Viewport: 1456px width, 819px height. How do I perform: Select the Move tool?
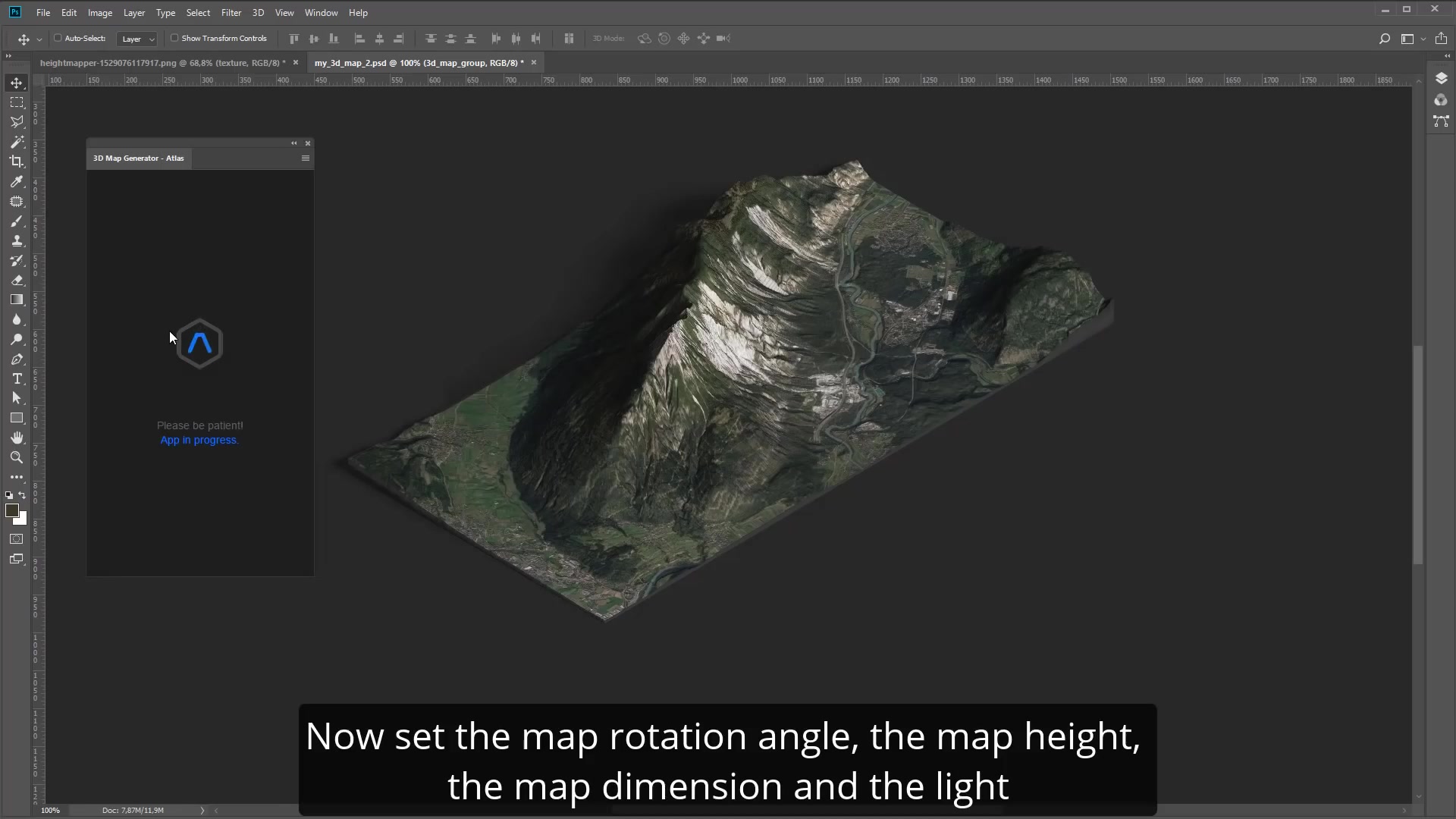17,82
